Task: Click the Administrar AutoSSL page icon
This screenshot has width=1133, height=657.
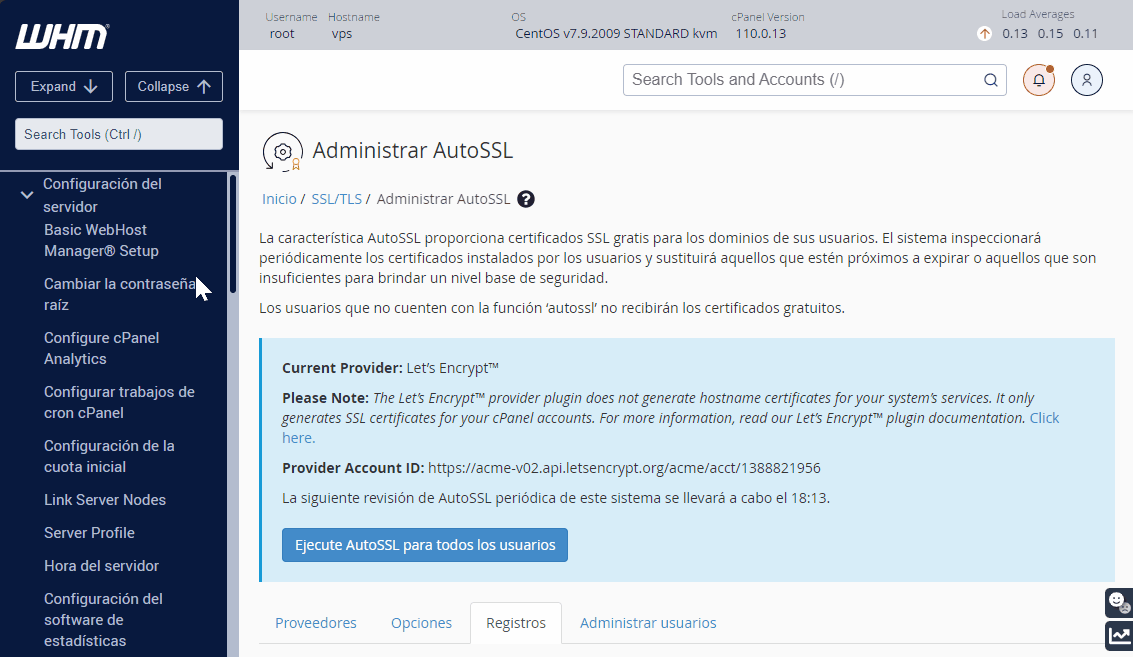Action: point(283,152)
